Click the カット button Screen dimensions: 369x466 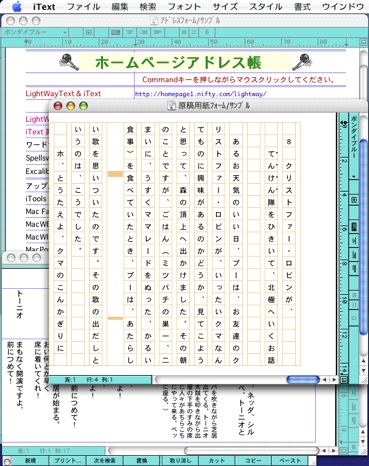pyautogui.click(x=217, y=461)
